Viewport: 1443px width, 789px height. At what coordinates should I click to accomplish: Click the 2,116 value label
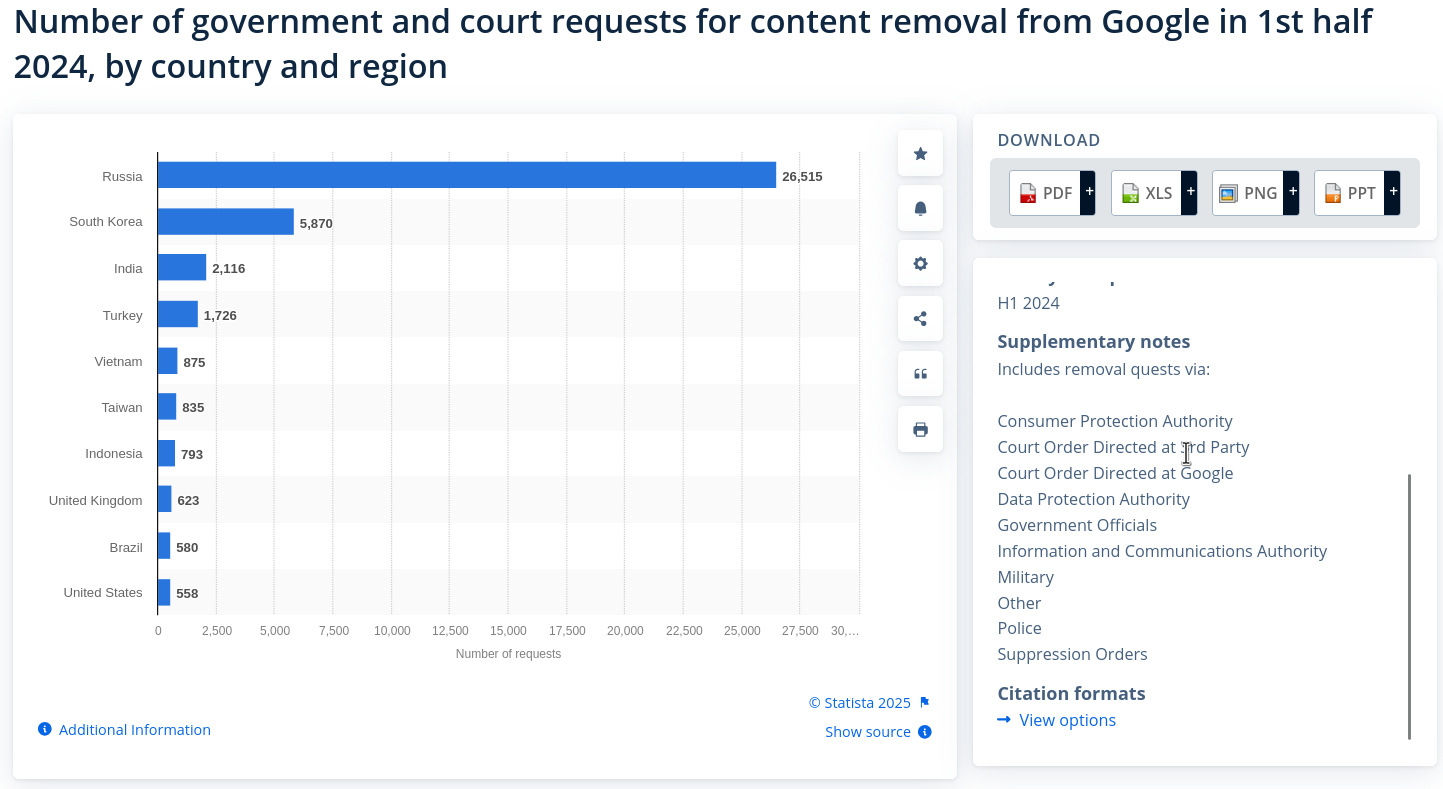tap(228, 268)
